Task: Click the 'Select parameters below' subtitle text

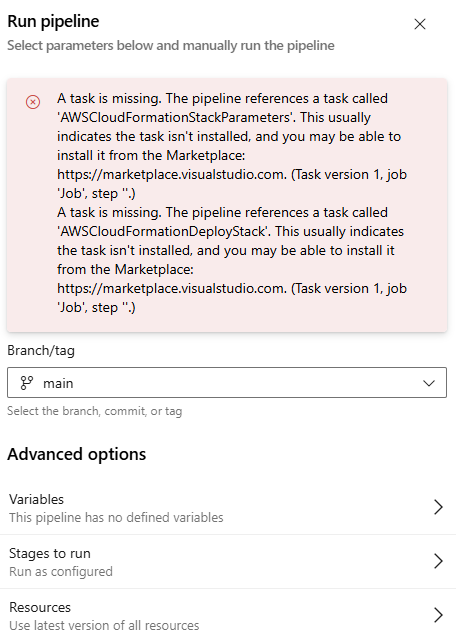Action: (171, 45)
